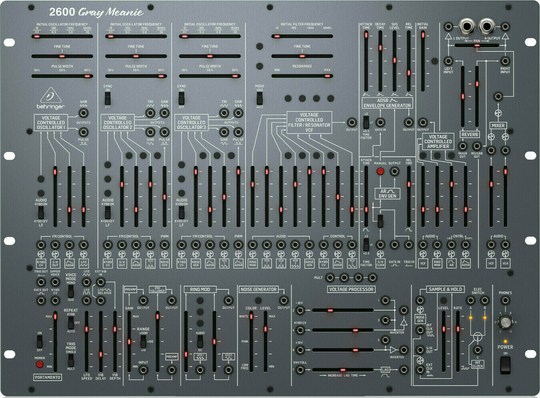Click the S/H OUT jack
The image size is (540, 398).
[420, 350]
